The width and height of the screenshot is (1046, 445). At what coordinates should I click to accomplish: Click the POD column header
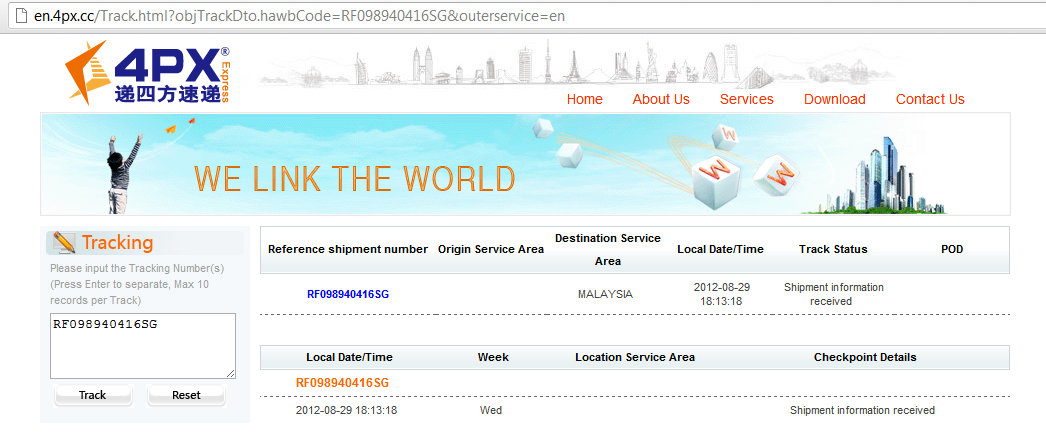(x=952, y=250)
